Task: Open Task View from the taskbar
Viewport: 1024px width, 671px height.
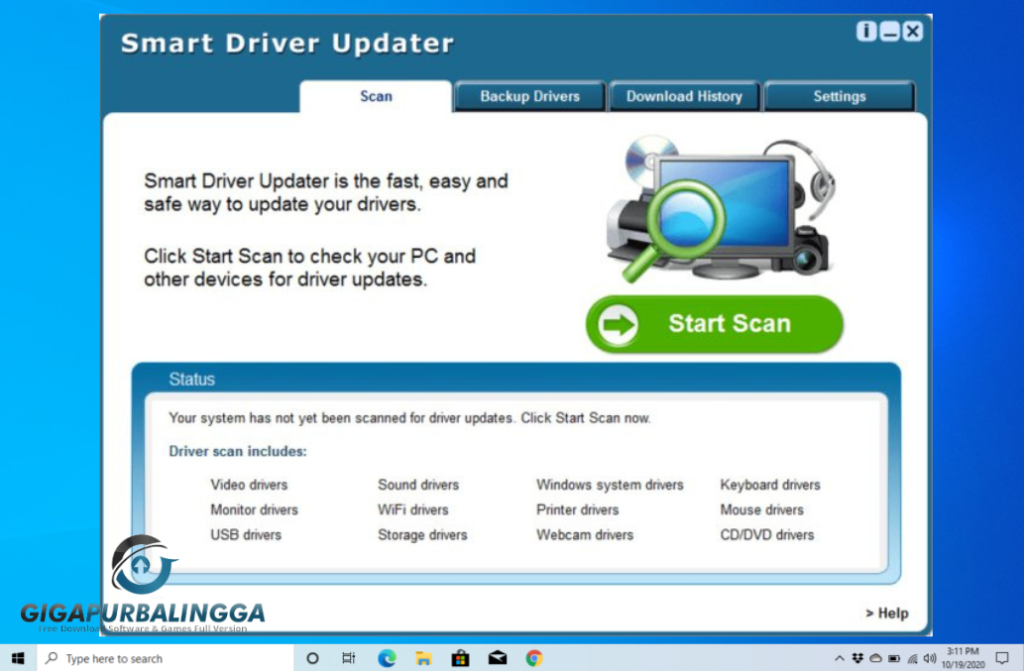Action: point(348,657)
